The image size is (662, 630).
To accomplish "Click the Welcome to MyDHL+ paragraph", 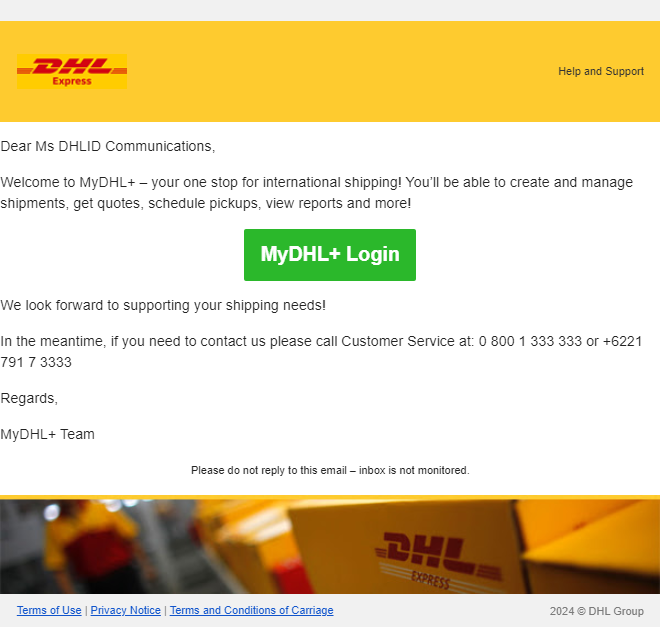I will tap(317, 193).
